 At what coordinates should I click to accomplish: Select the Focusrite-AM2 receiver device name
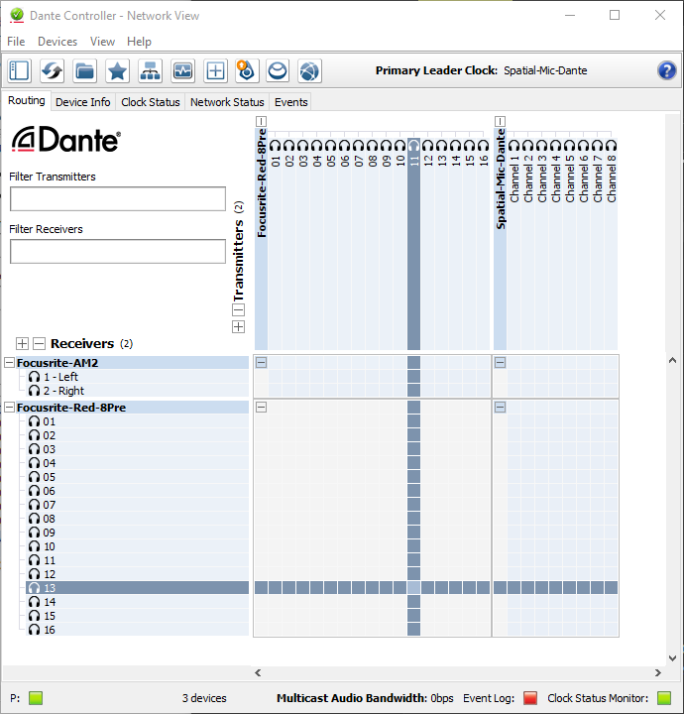point(57,363)
